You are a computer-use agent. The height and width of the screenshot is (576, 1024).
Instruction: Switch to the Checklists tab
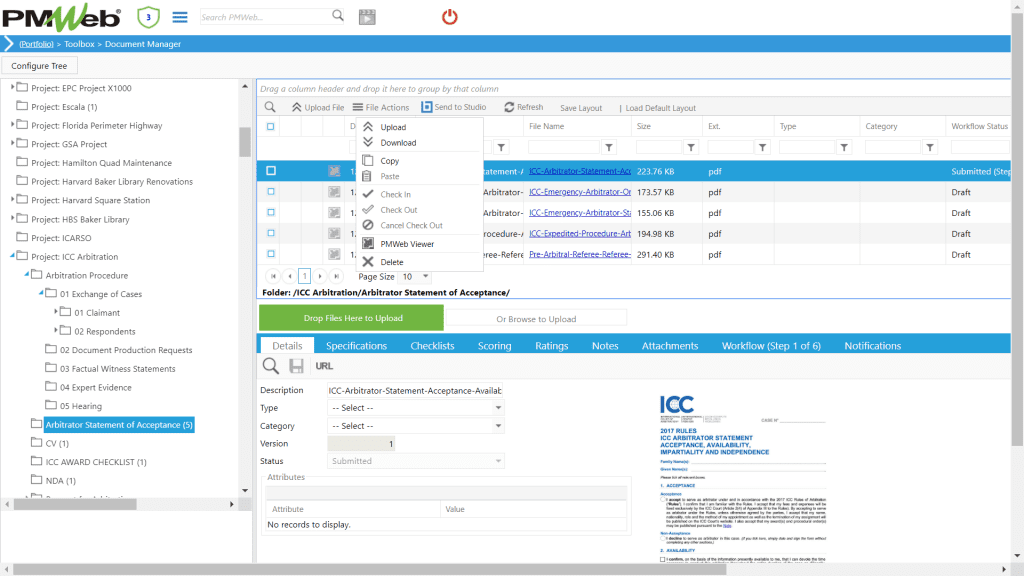[432, 345]
